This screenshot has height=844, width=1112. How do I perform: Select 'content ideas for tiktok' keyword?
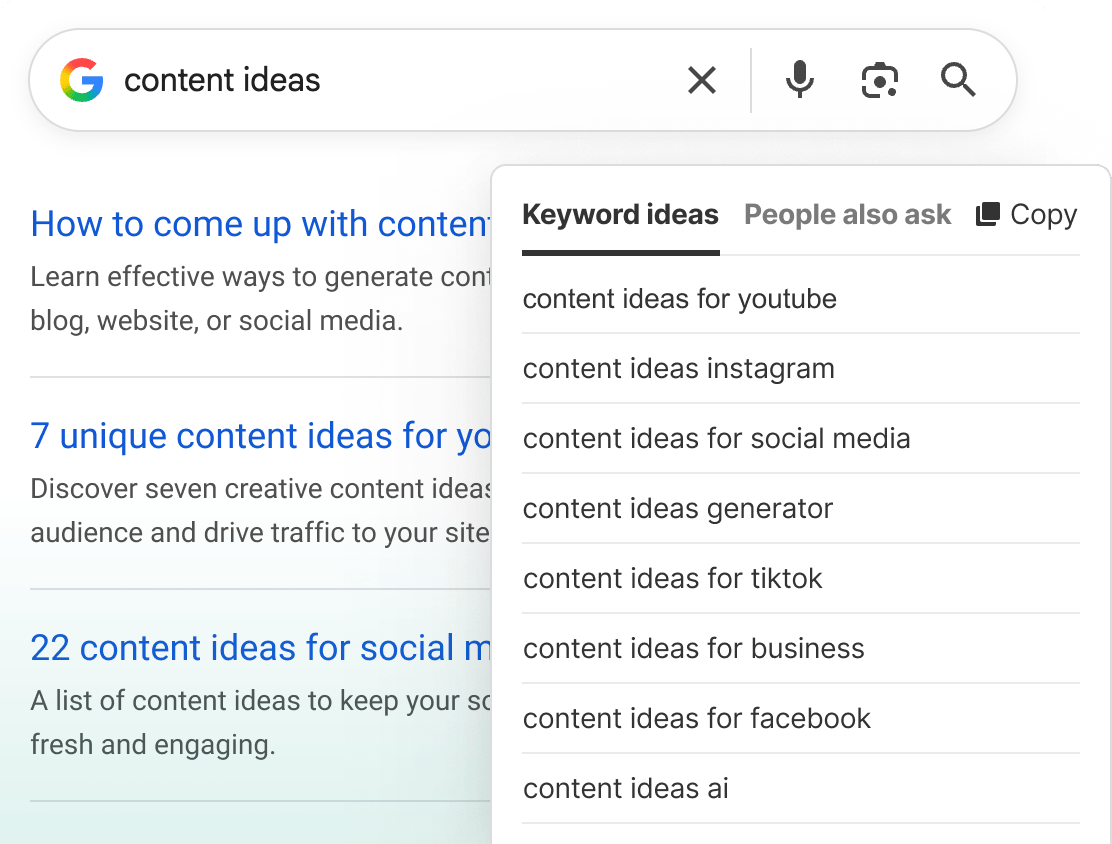672,579
